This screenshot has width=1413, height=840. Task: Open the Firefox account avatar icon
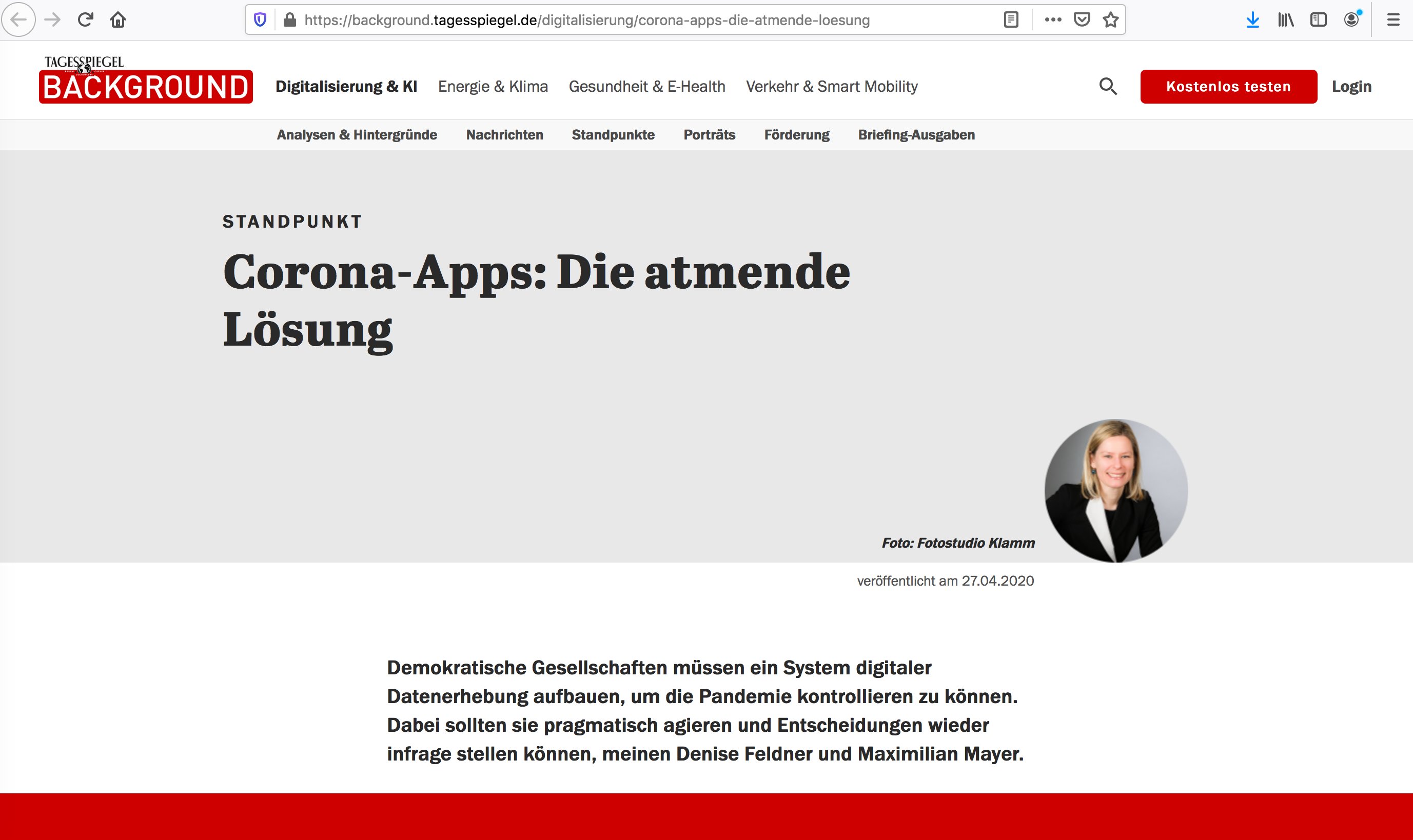pyautogui.click(x=1351, y=20)
